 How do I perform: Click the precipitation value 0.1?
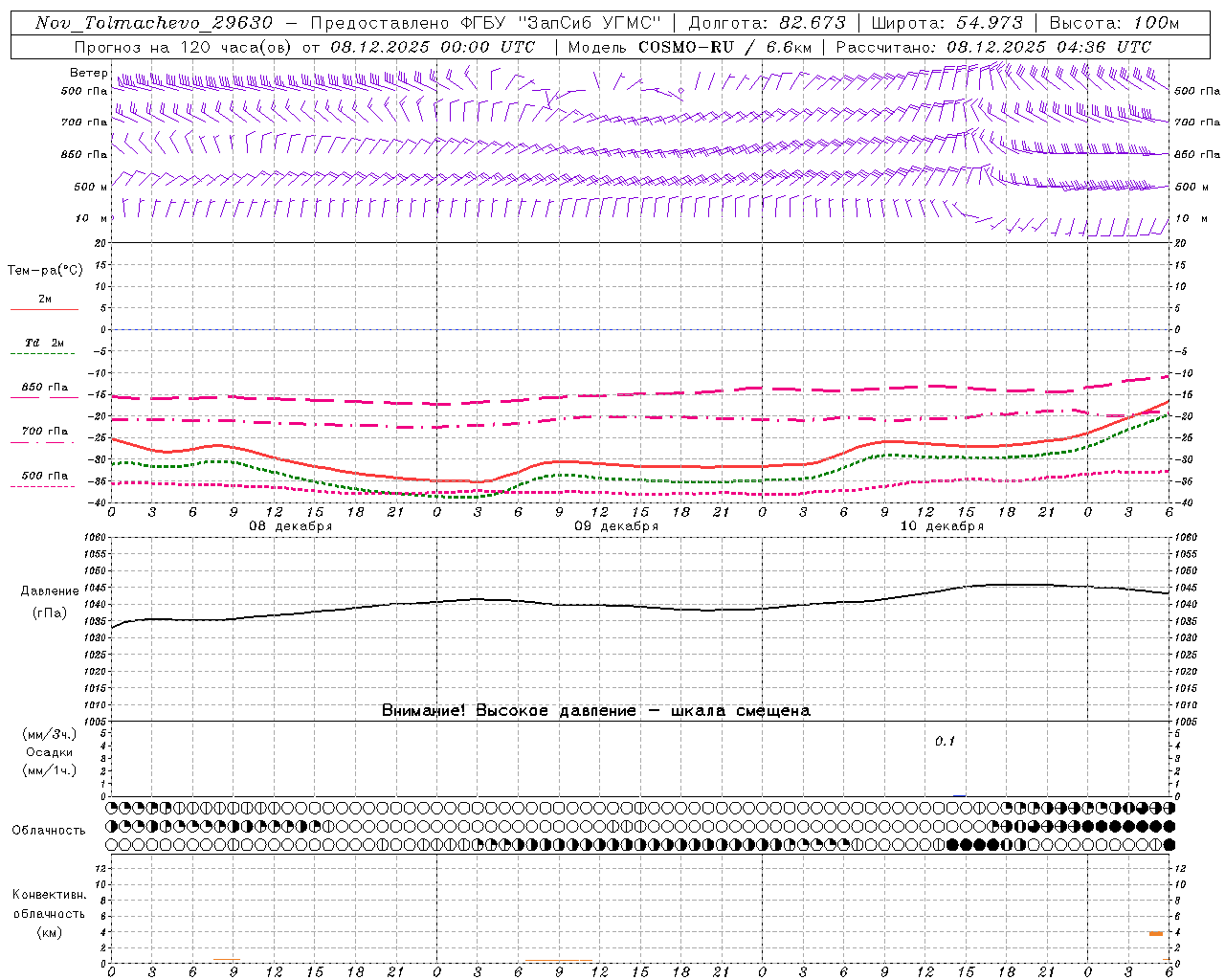[x=945, y=742]
